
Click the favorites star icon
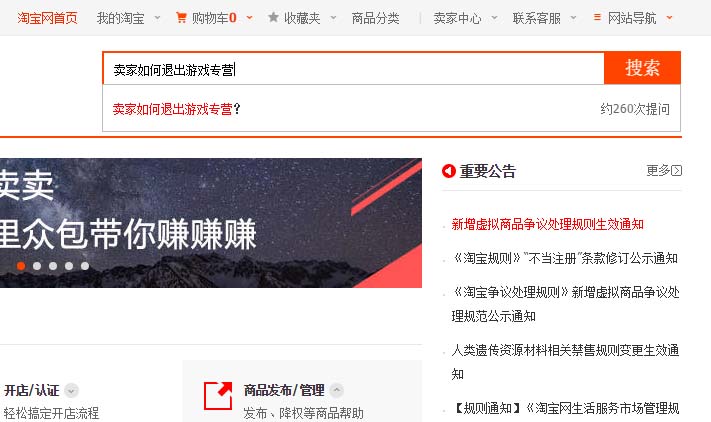(x=273, y=17)
